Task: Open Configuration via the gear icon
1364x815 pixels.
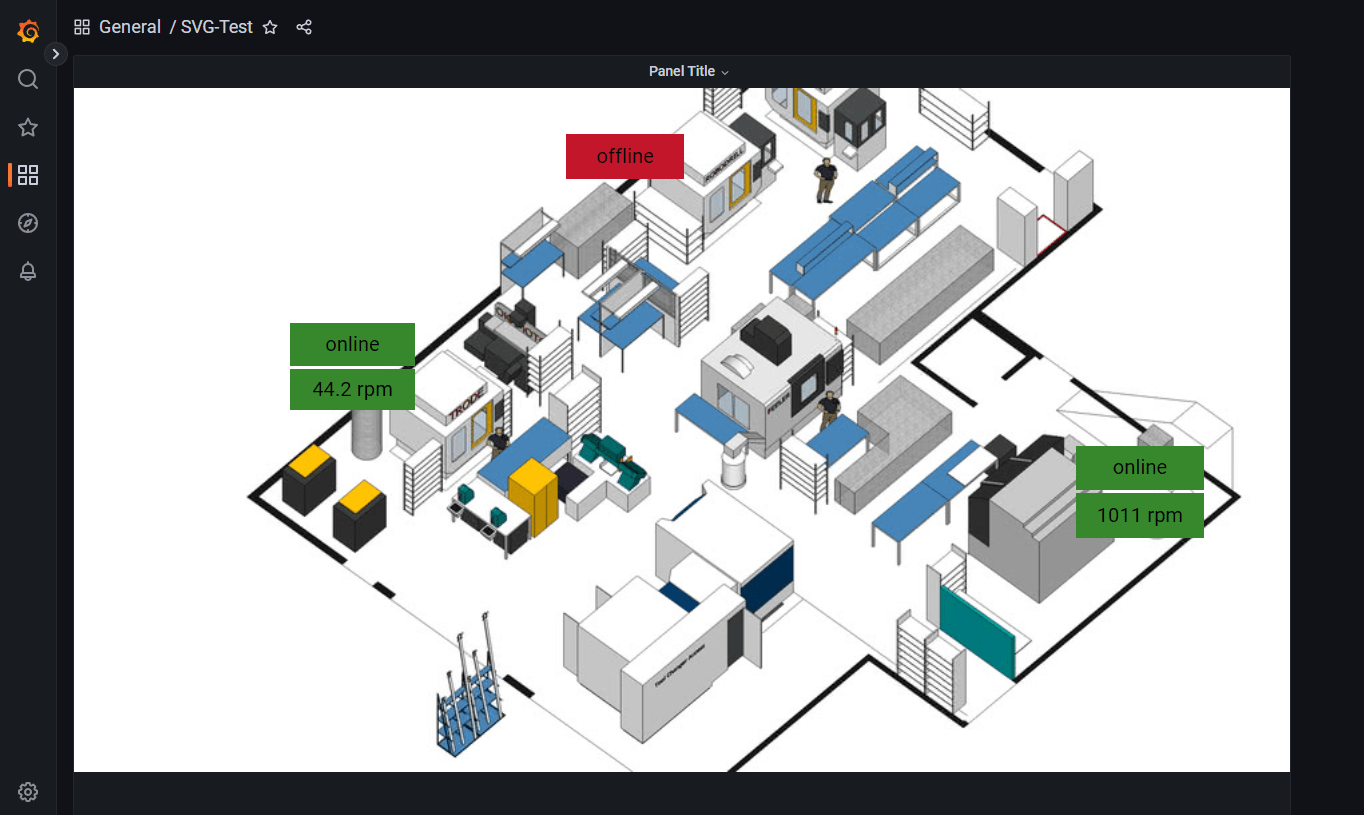Action: [x=27, y=792]
